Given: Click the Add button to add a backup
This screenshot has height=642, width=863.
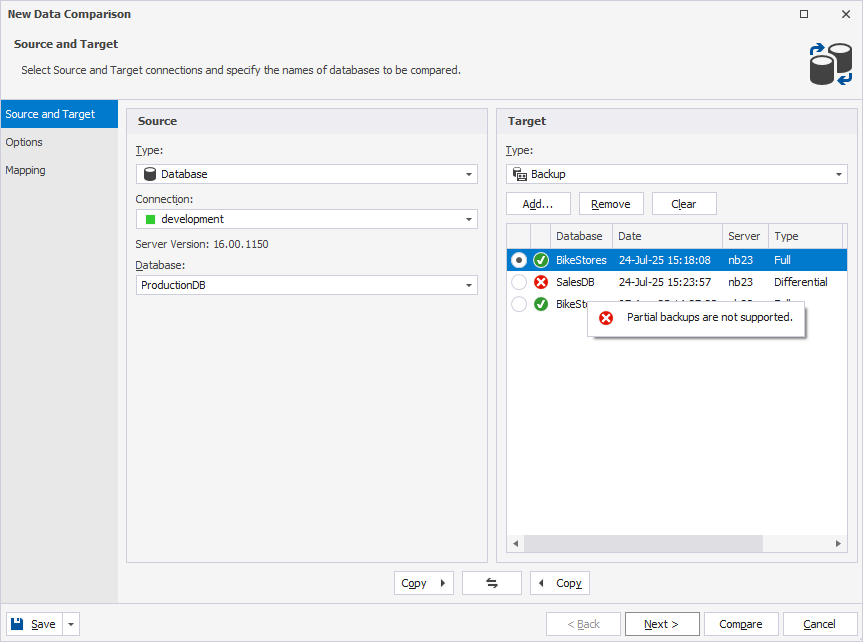Looking at the screenshot, I should [x=538, y=203].
